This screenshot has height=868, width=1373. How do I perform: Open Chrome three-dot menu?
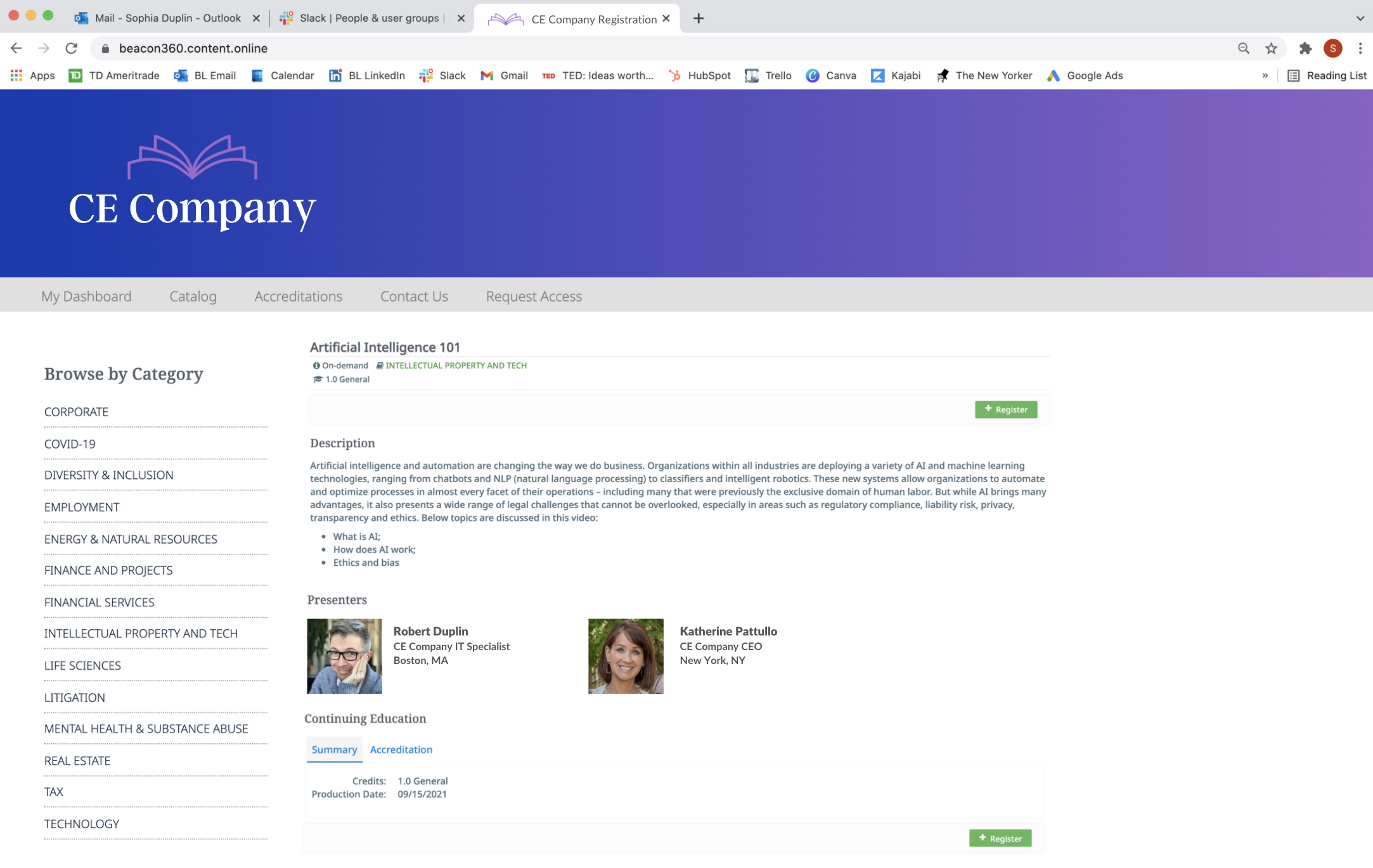[x=1360, y=48]
